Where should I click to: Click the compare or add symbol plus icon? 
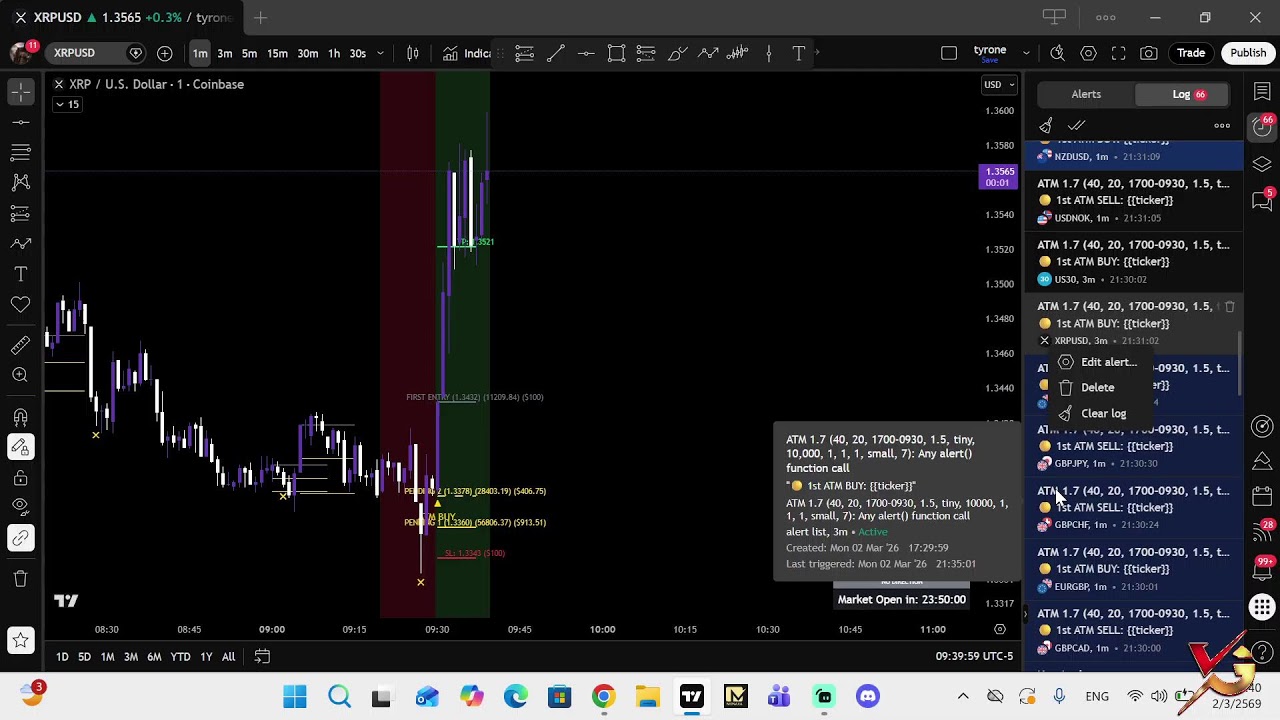click(165, 53)
